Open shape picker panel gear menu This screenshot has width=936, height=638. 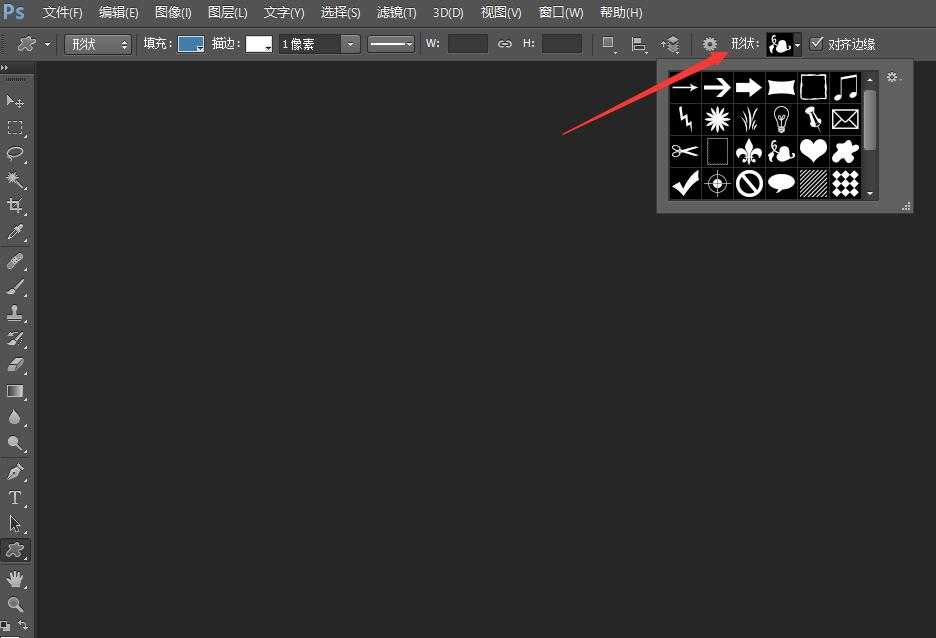click(x=893, y=77)
